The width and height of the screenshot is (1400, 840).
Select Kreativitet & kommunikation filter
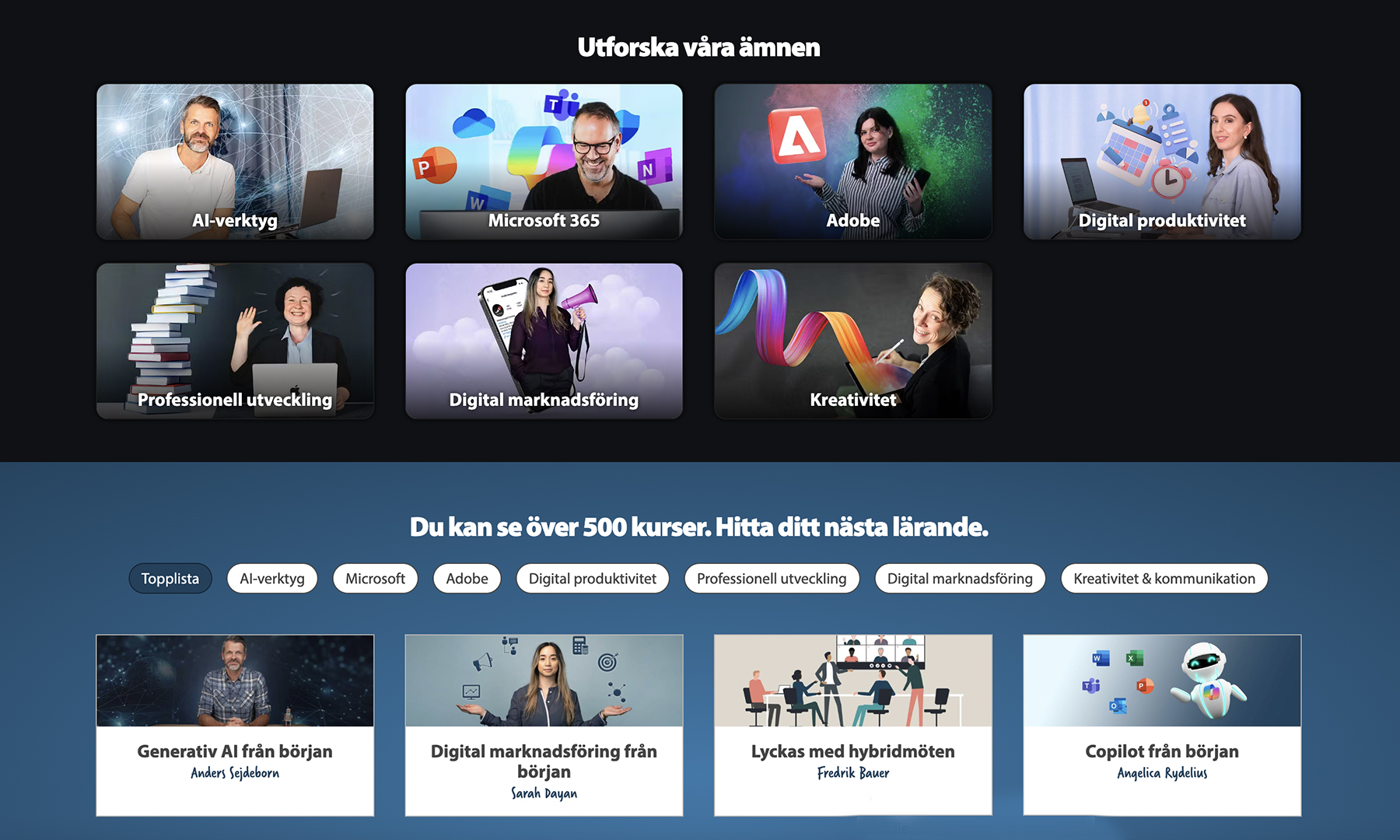1164,579
